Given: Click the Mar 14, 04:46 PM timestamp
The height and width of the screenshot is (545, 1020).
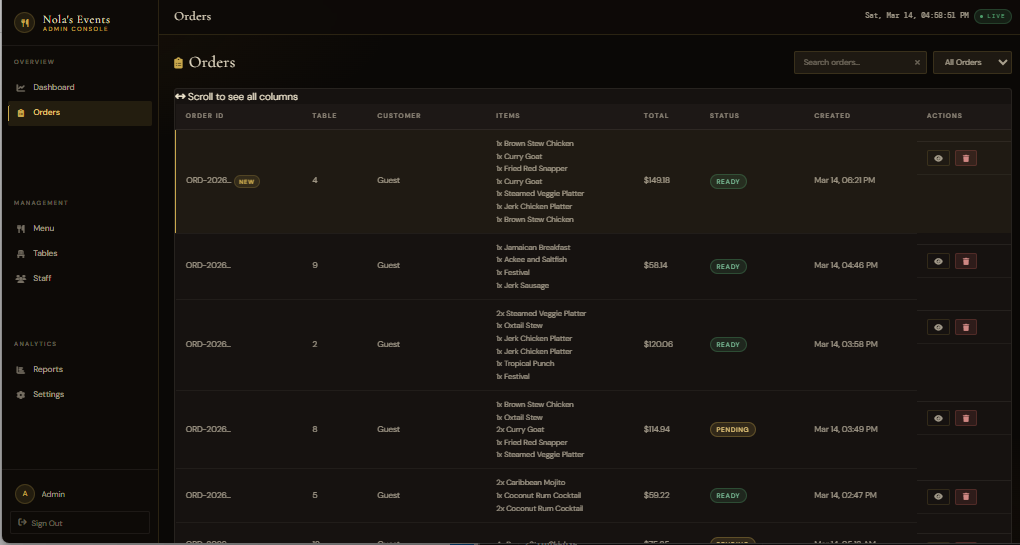Looking at the screenshot, I should pos(846,265).
